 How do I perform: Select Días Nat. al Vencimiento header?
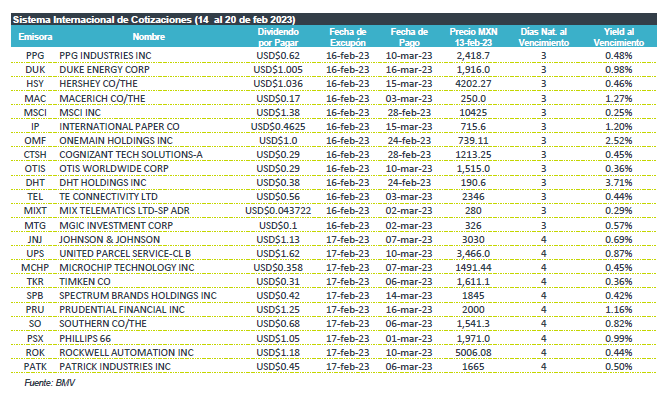click(544, 37)
